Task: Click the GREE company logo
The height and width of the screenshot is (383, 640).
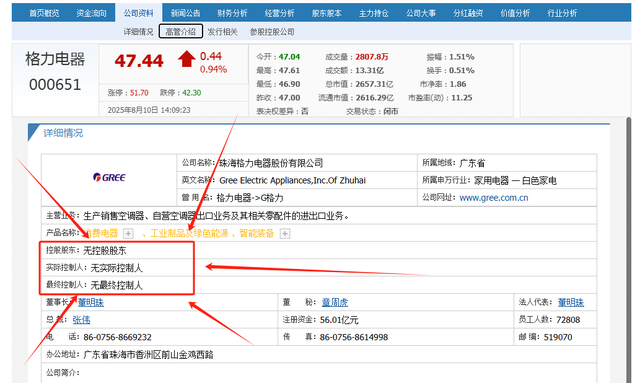Action: (x=109, y=177)
